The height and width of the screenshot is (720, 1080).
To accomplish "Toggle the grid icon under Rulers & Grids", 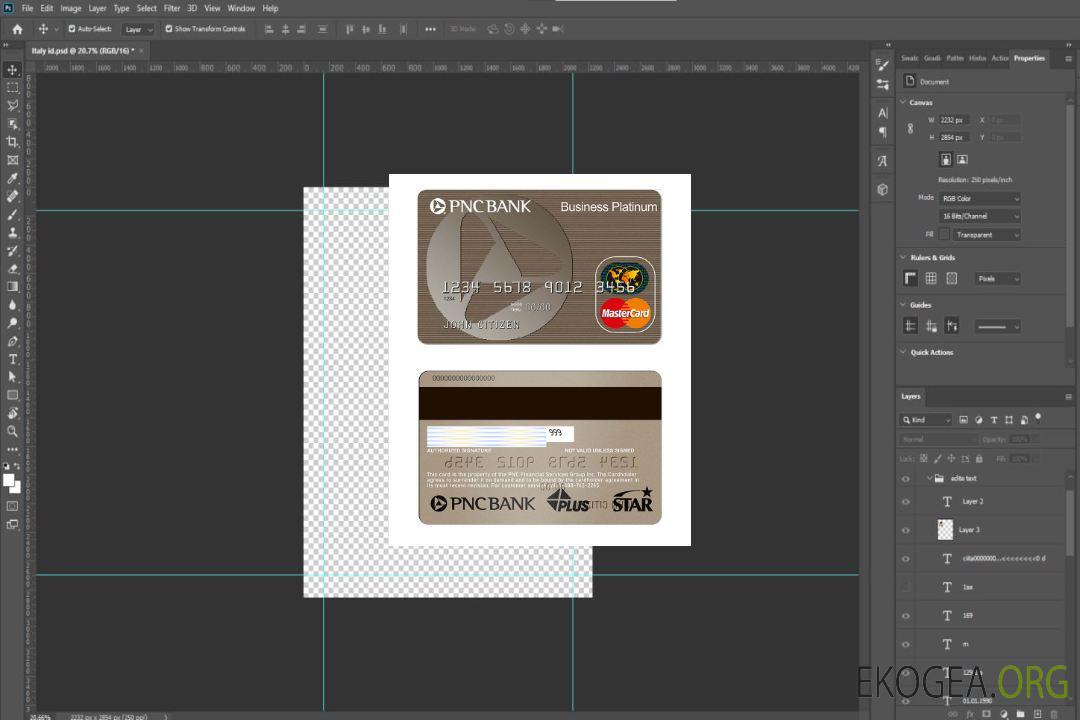I will 931,278.
